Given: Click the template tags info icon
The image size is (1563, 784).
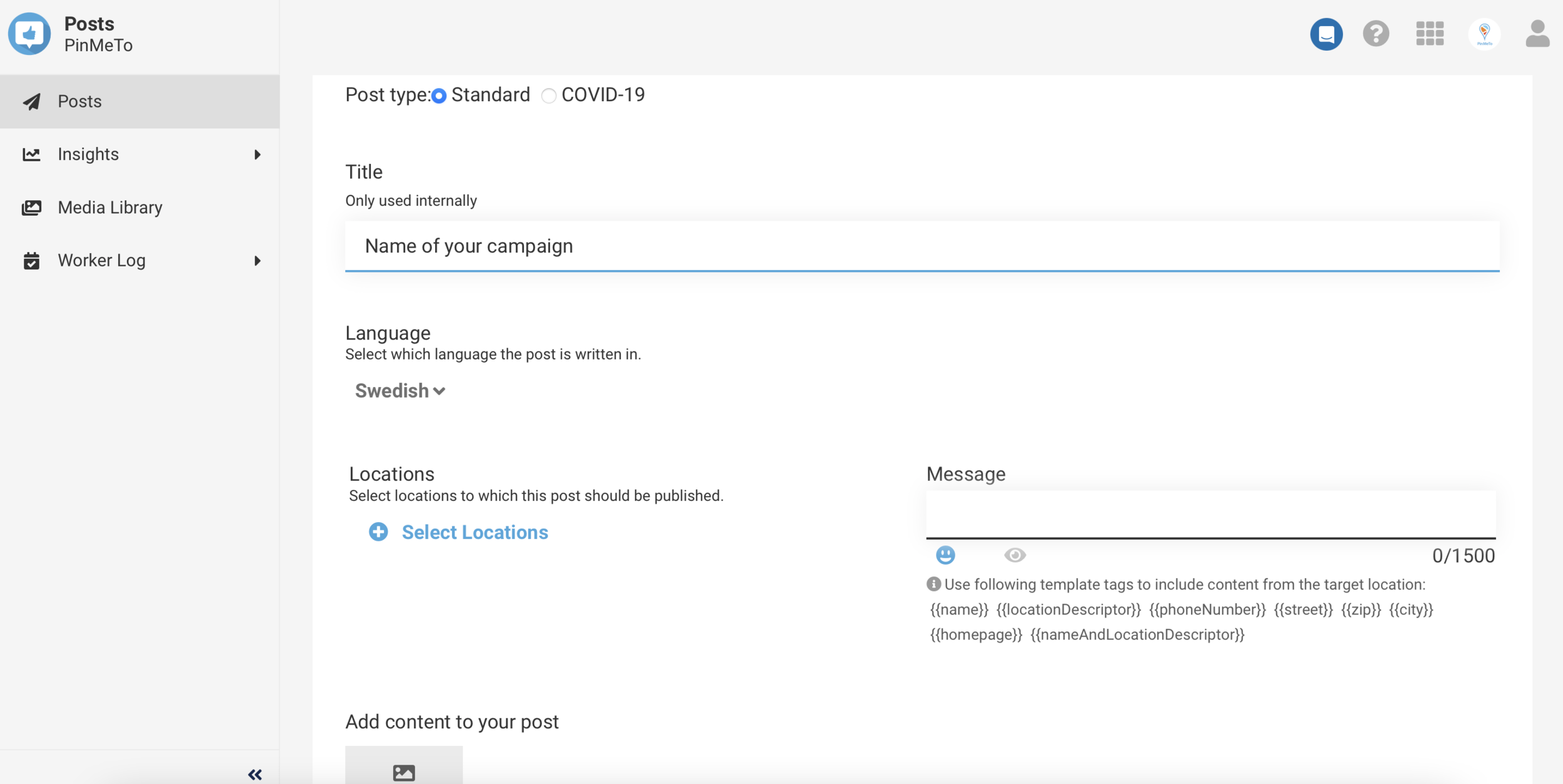Looking at the screenshot, I should pyautogui.click(x=933, y=584).
